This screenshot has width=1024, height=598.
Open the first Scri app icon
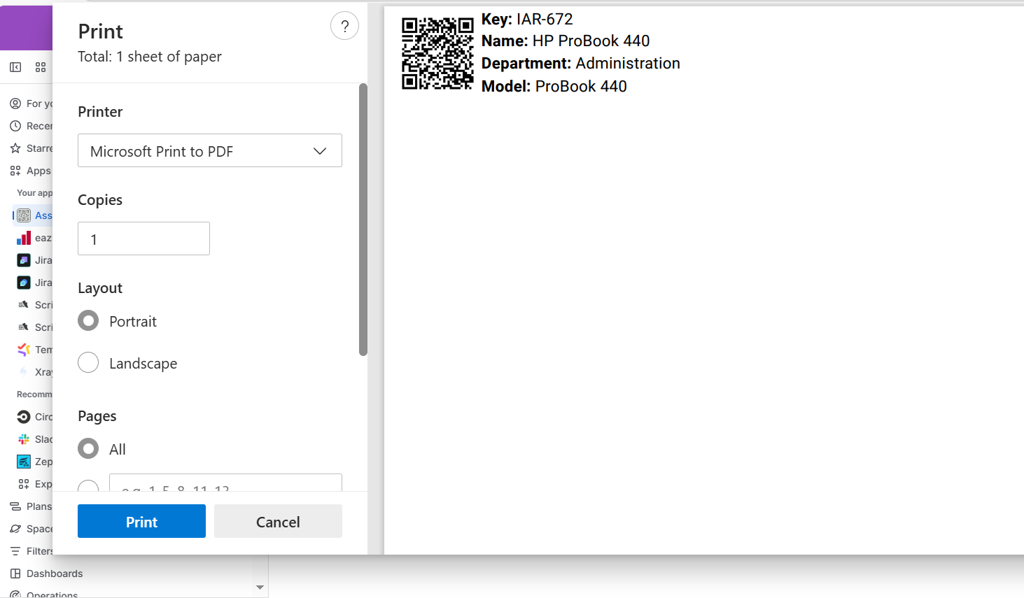[24, 305]
